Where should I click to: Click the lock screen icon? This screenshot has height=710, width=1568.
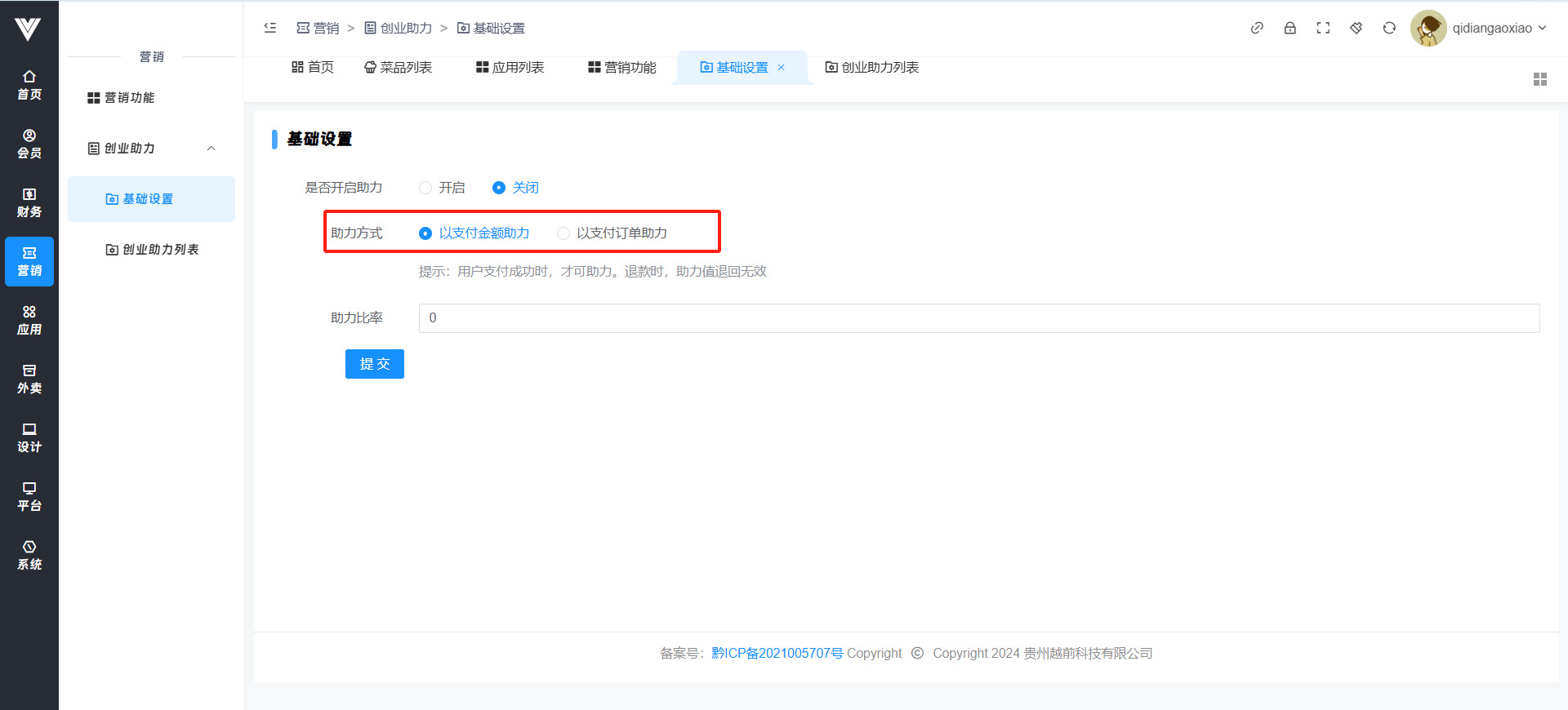1290,28
